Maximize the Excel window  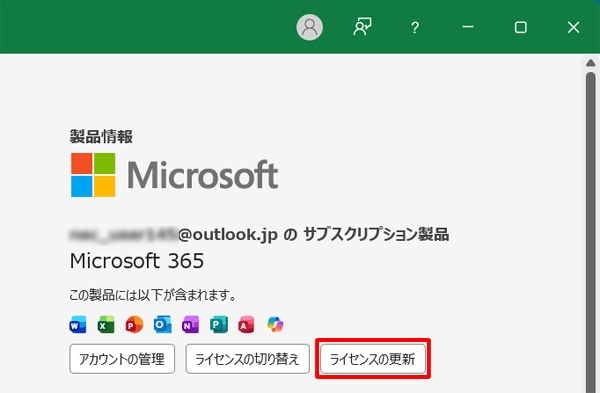pyautogui.click(x=520, y=27)
